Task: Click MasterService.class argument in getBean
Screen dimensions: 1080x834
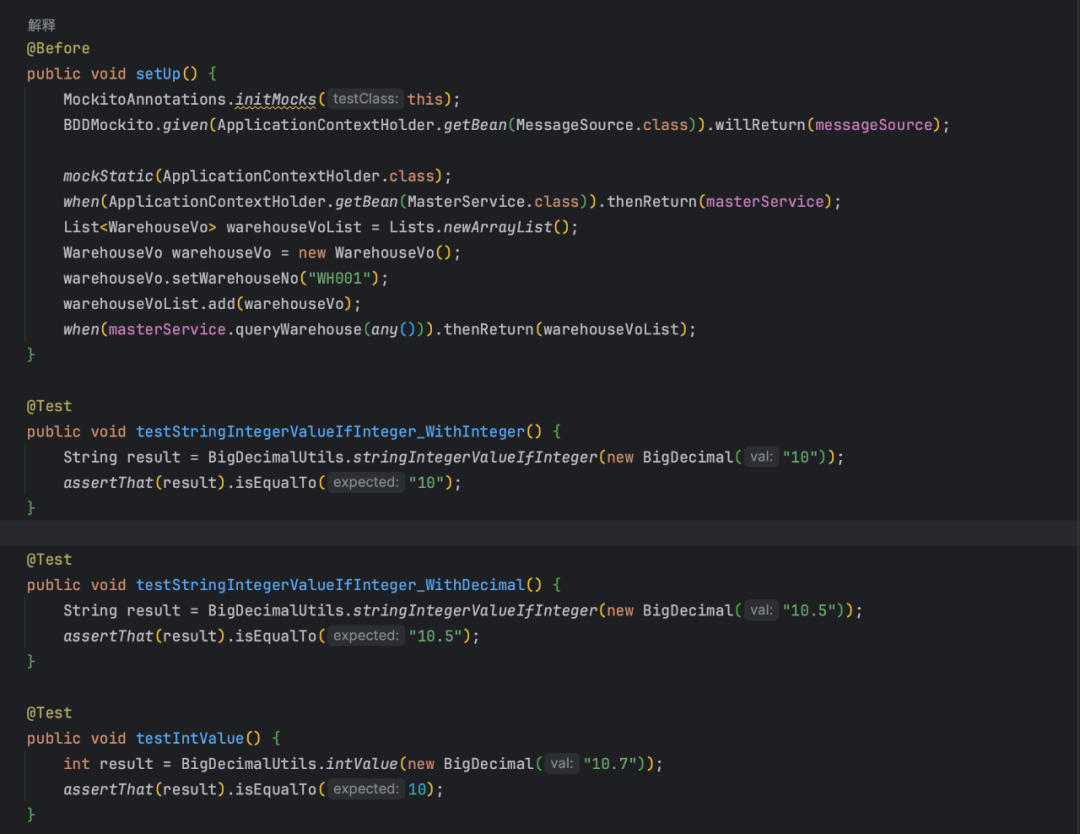Action: pos(493,201)
